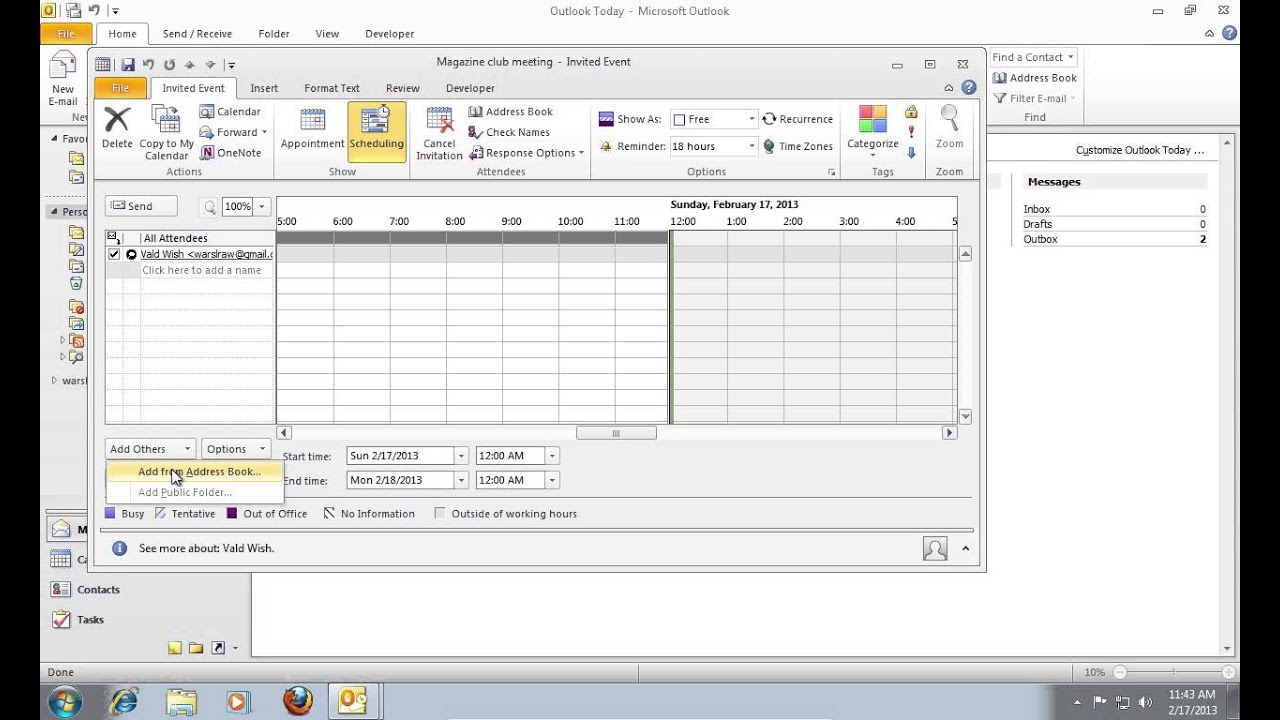Open Address Book in Attendees group
The width and height of the screenshot is (1280, 720).
(x=511, y=112)
